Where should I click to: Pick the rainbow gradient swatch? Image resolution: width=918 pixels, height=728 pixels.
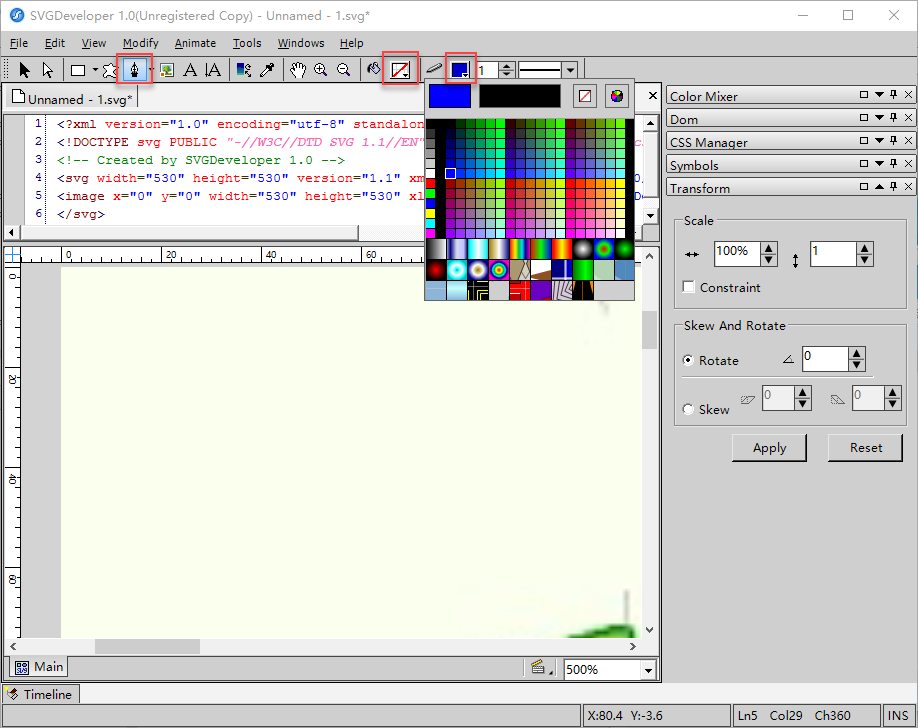(x=520, y=248)
